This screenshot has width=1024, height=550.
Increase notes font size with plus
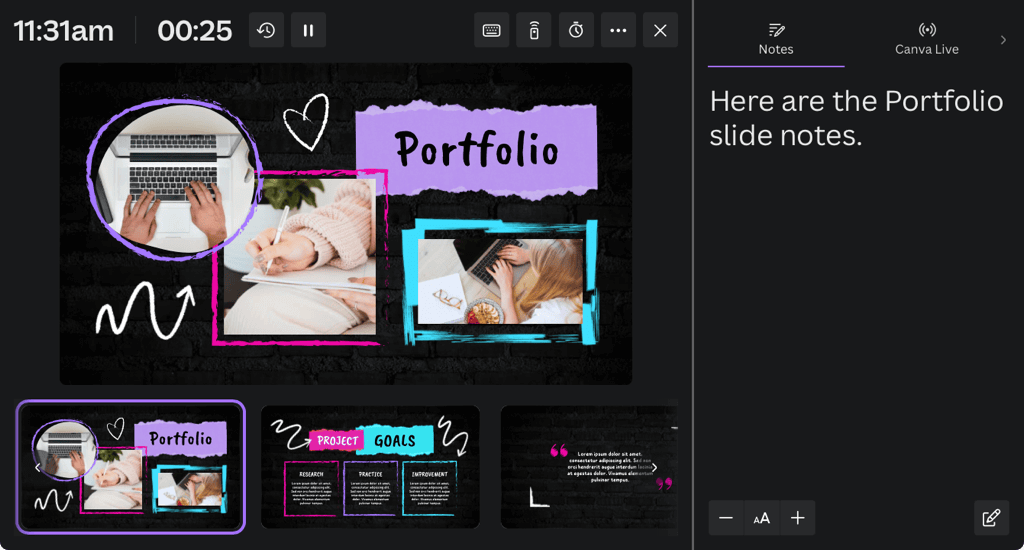797,518
